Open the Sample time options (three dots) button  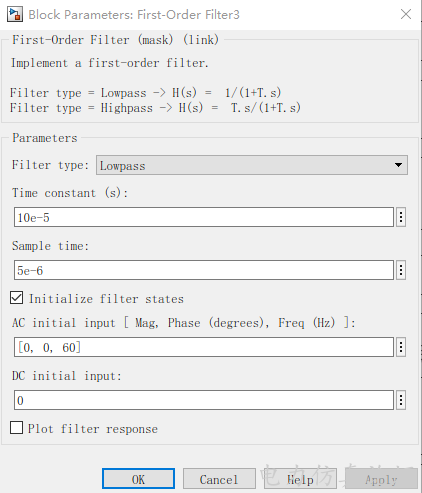(401, 270)
